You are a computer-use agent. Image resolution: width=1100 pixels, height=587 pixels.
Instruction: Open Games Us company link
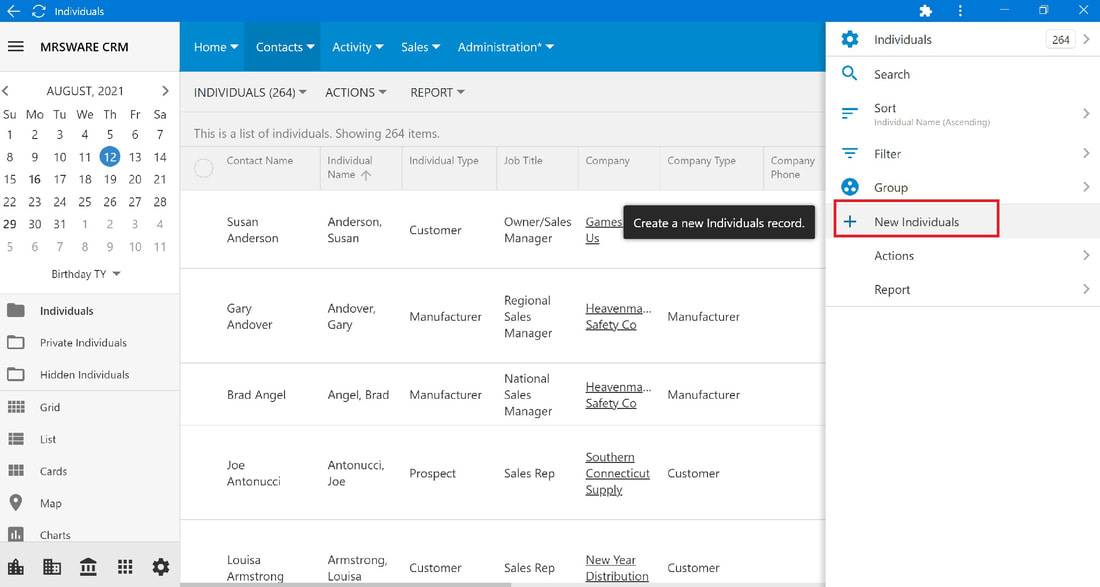click(x=603, y=230)
